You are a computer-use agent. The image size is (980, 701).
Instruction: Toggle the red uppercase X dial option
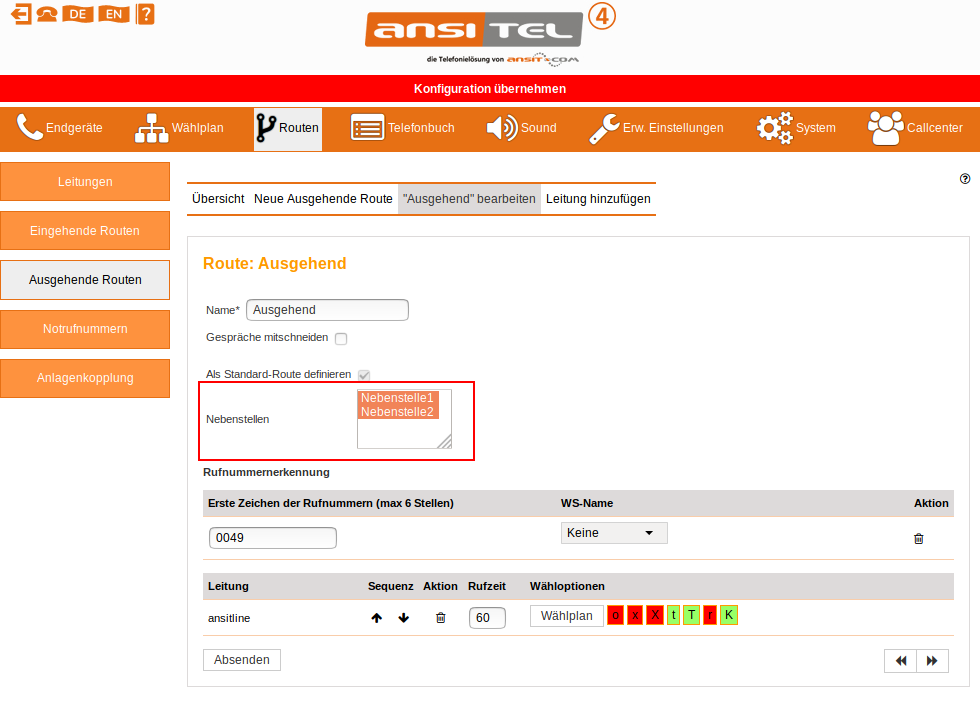point(654,615)
